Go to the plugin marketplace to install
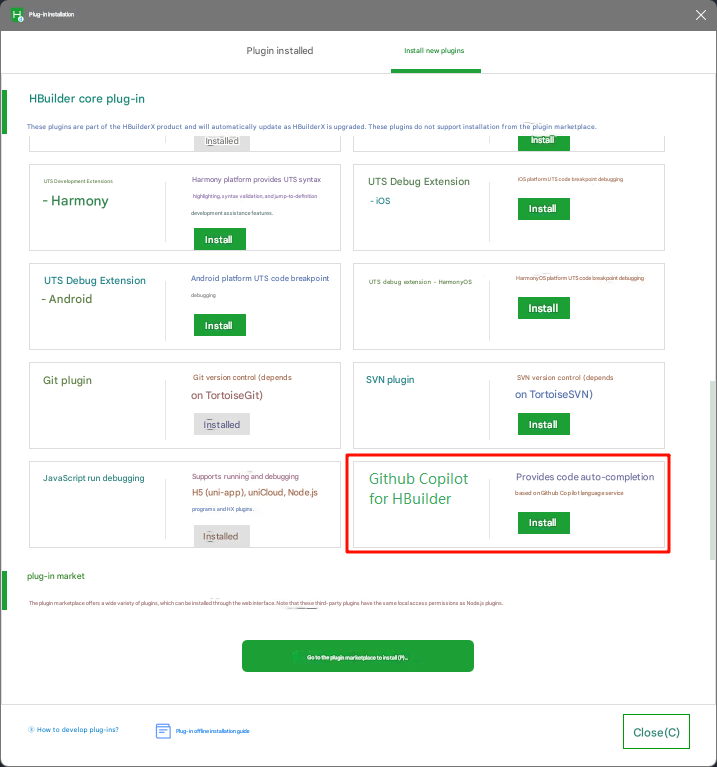The height and width of the screenshot is (767, 717). point(357,656)
